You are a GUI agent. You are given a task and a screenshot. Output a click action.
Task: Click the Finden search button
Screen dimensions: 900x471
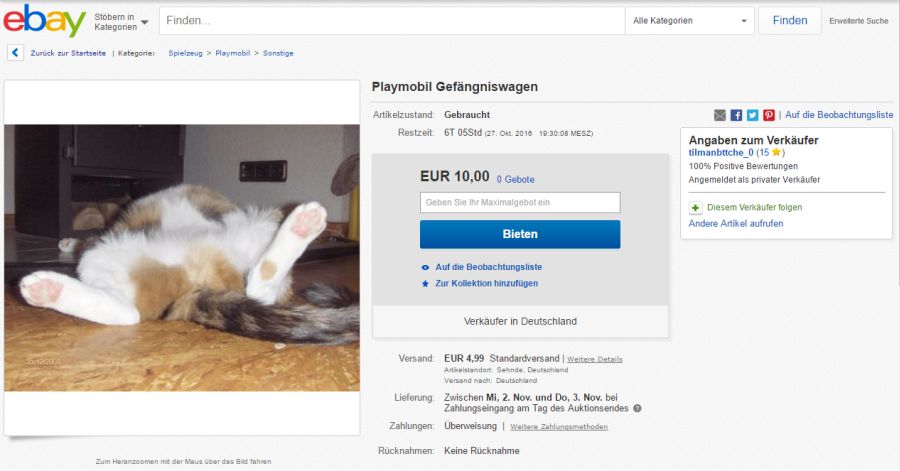[x=789, y=20]
